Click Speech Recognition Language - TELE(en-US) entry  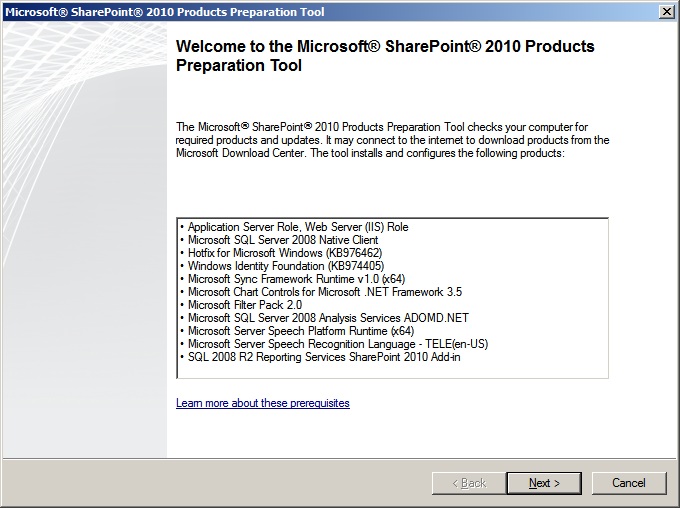[x=337, y=344]
